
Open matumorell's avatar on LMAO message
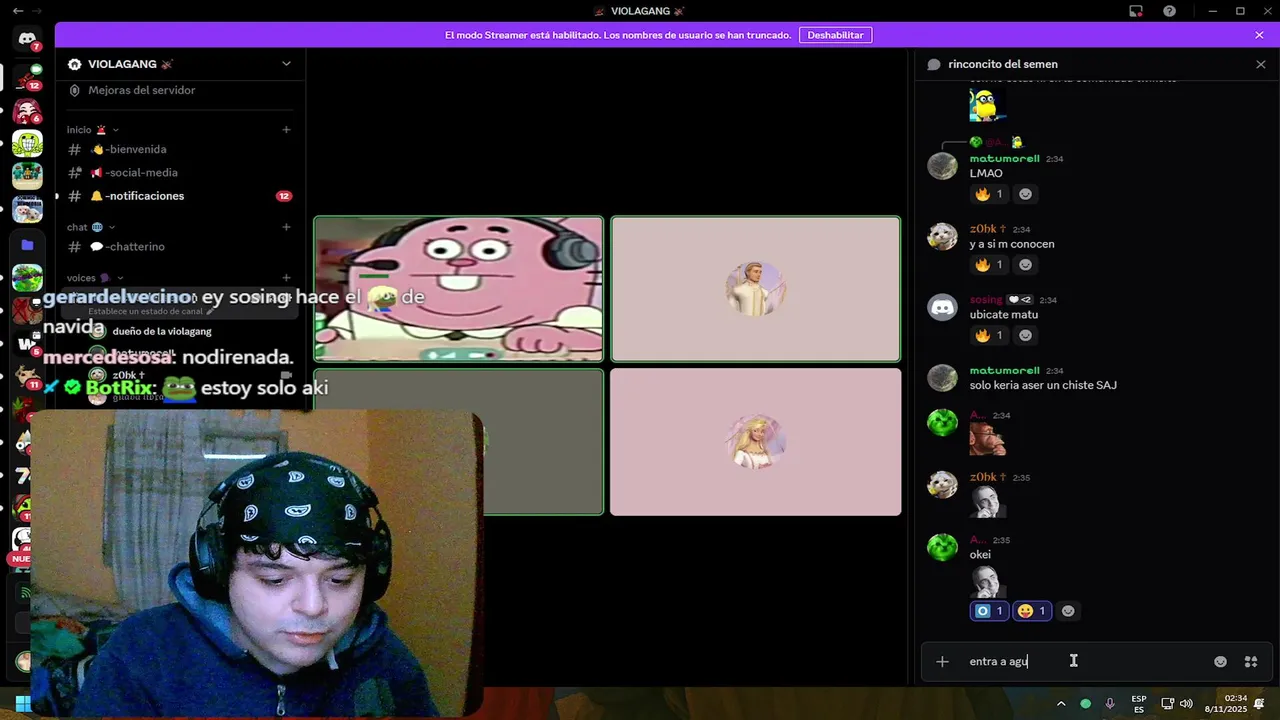[942, 166]
